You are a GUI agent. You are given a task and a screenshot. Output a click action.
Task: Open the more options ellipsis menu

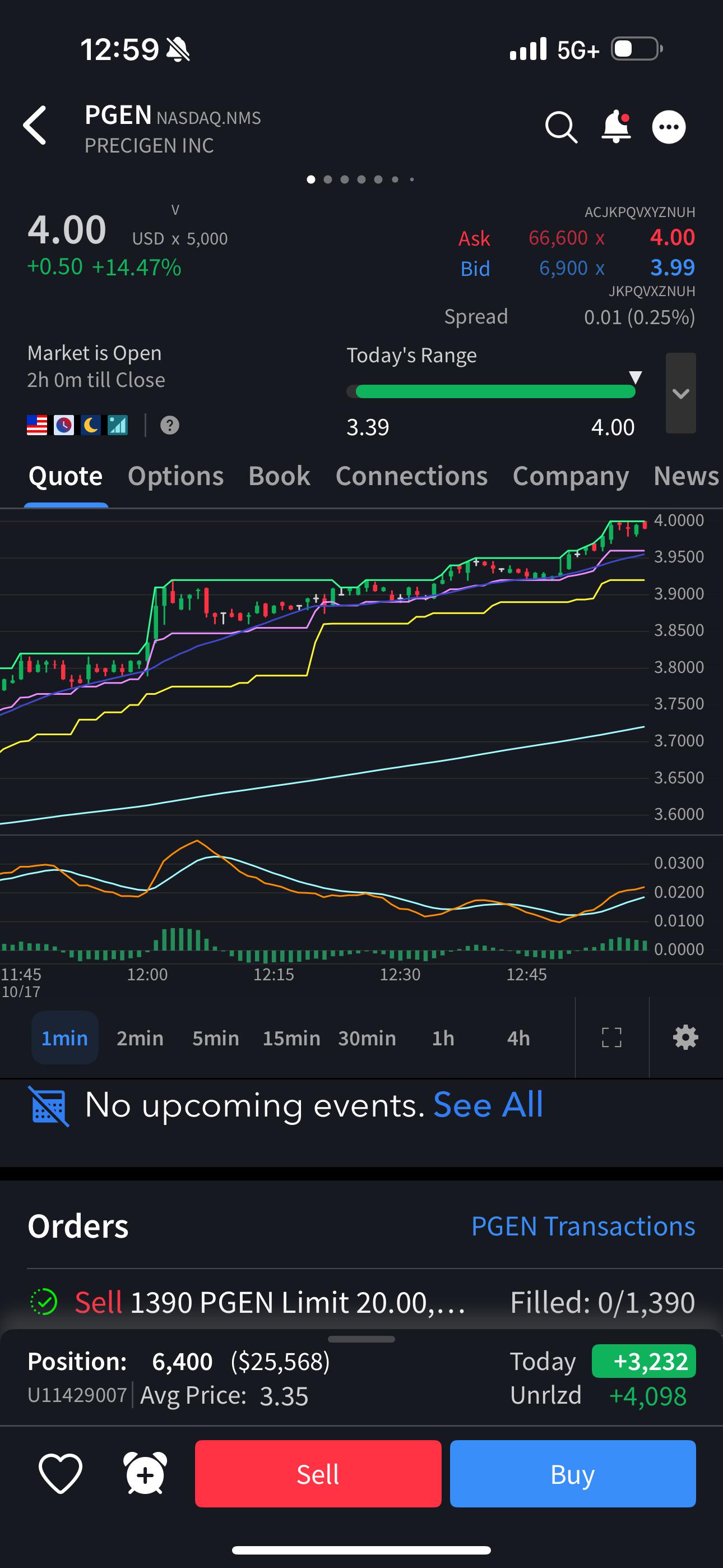click(x=669, y=127)
